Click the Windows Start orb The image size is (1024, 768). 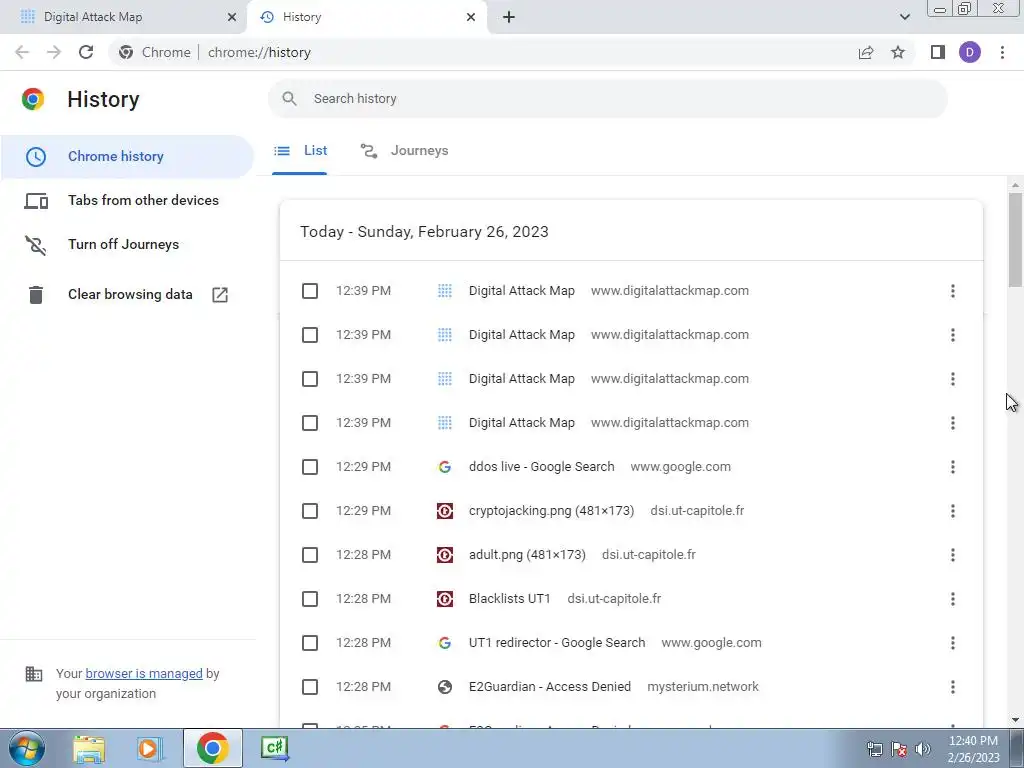[27, 748]
